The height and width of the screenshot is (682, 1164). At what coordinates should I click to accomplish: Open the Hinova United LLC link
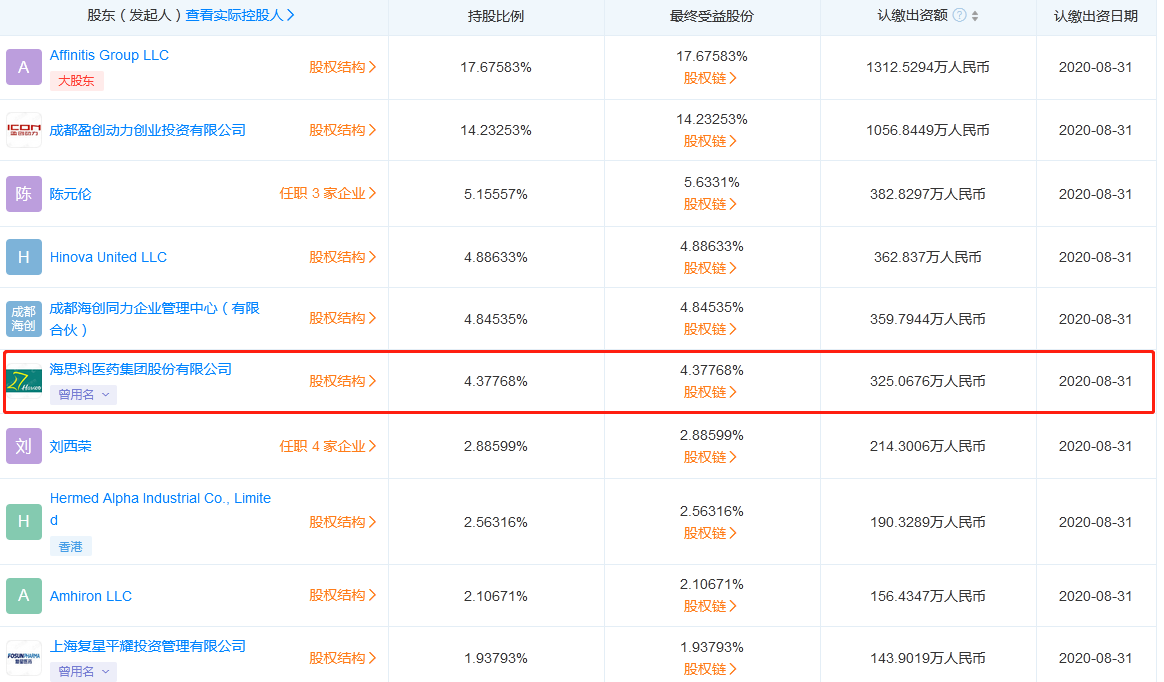108,258
